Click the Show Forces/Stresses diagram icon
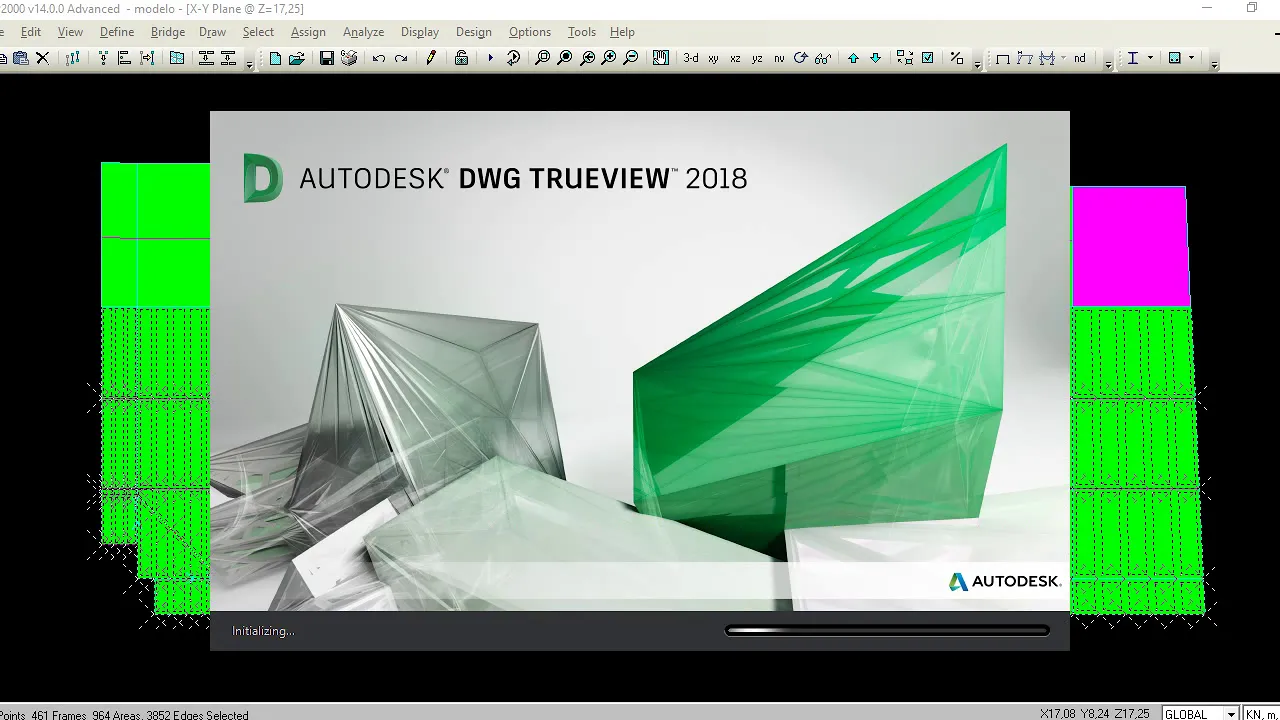This screenshot has width=1280, height=720. (1047, 58)
